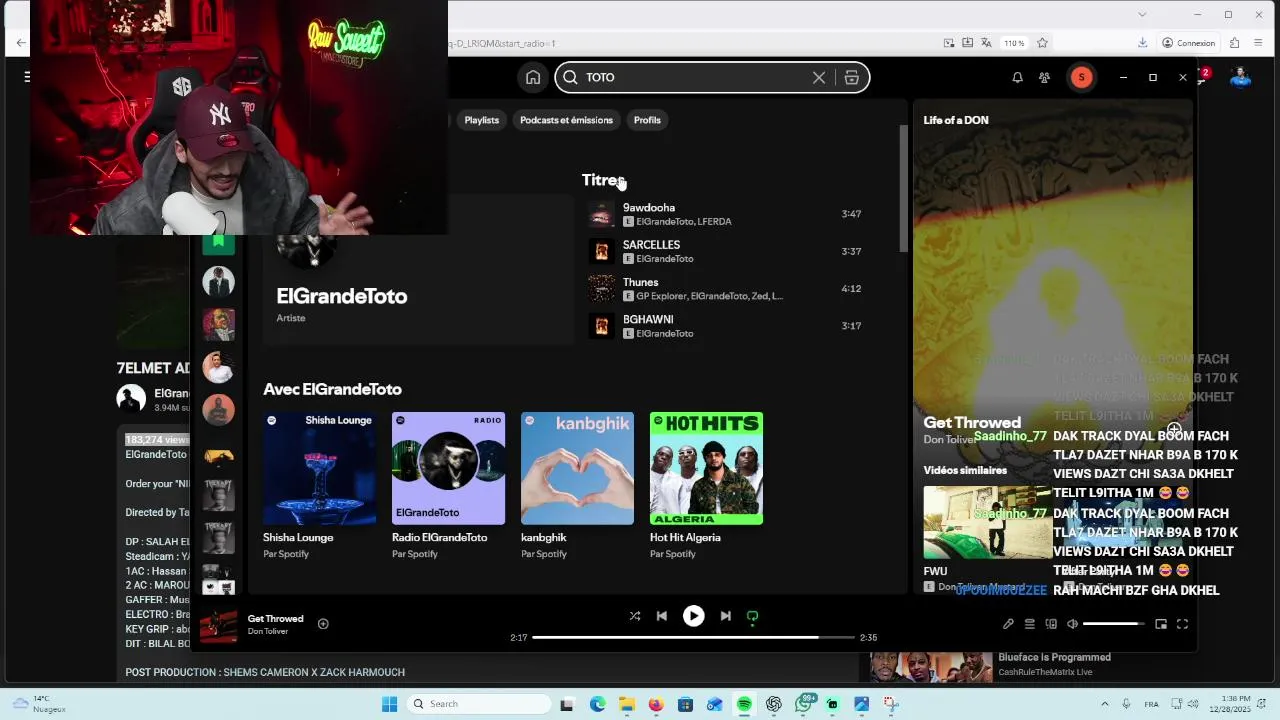
Task: Open WhatsApp from the taskbar
Action: [x=804, y=704]
